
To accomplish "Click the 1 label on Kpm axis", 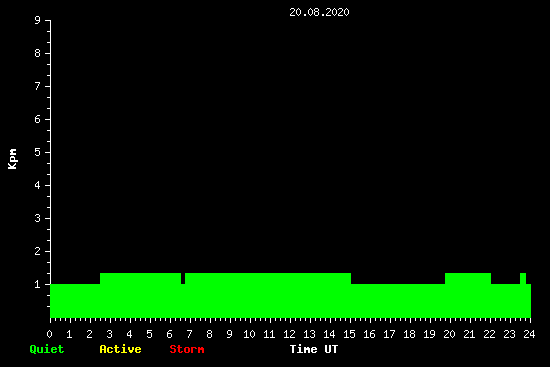I will tap(38, 284).
